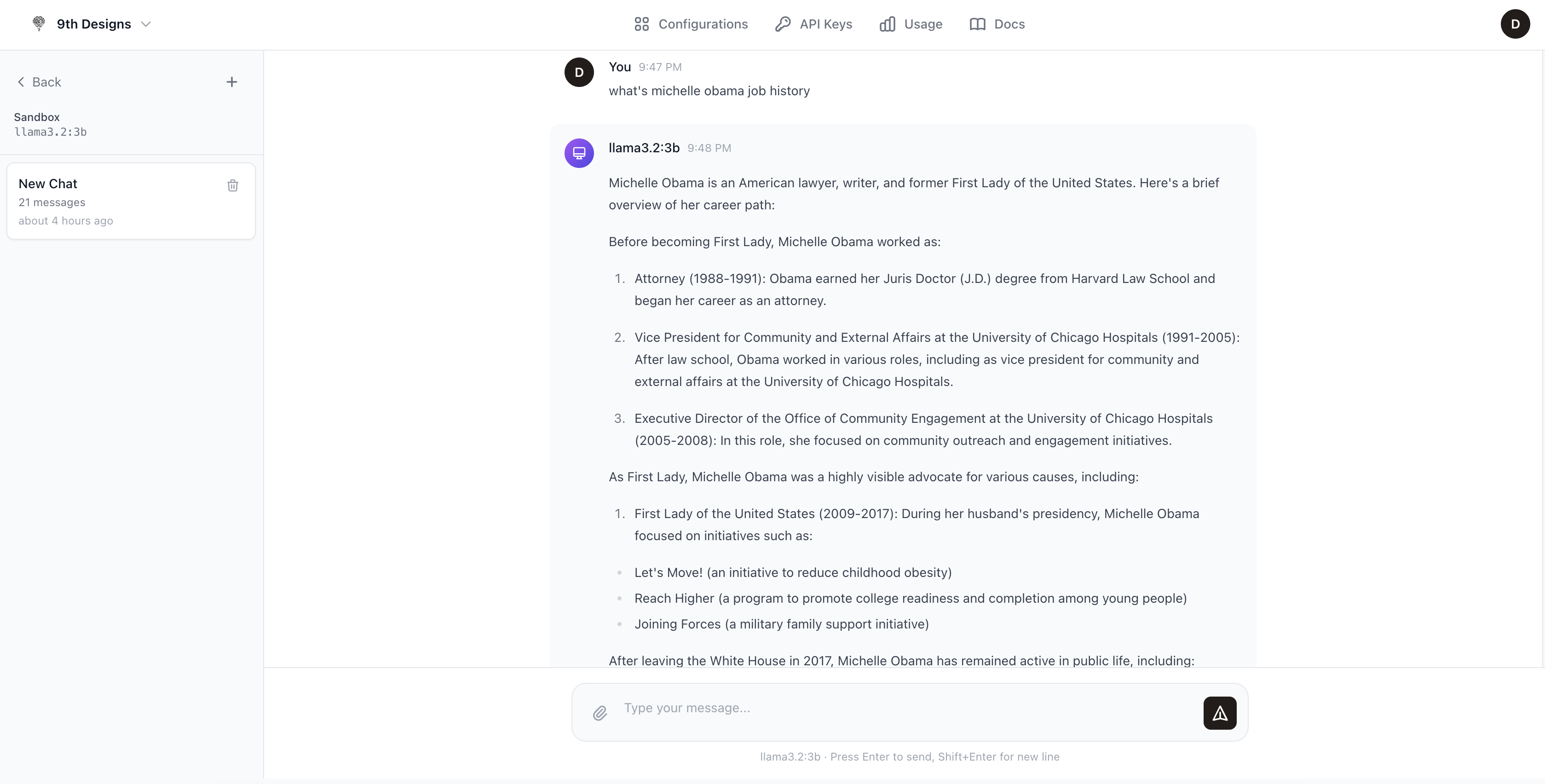Click the paperclip attachment icon
1545x784 pixels.
point(600,713)
